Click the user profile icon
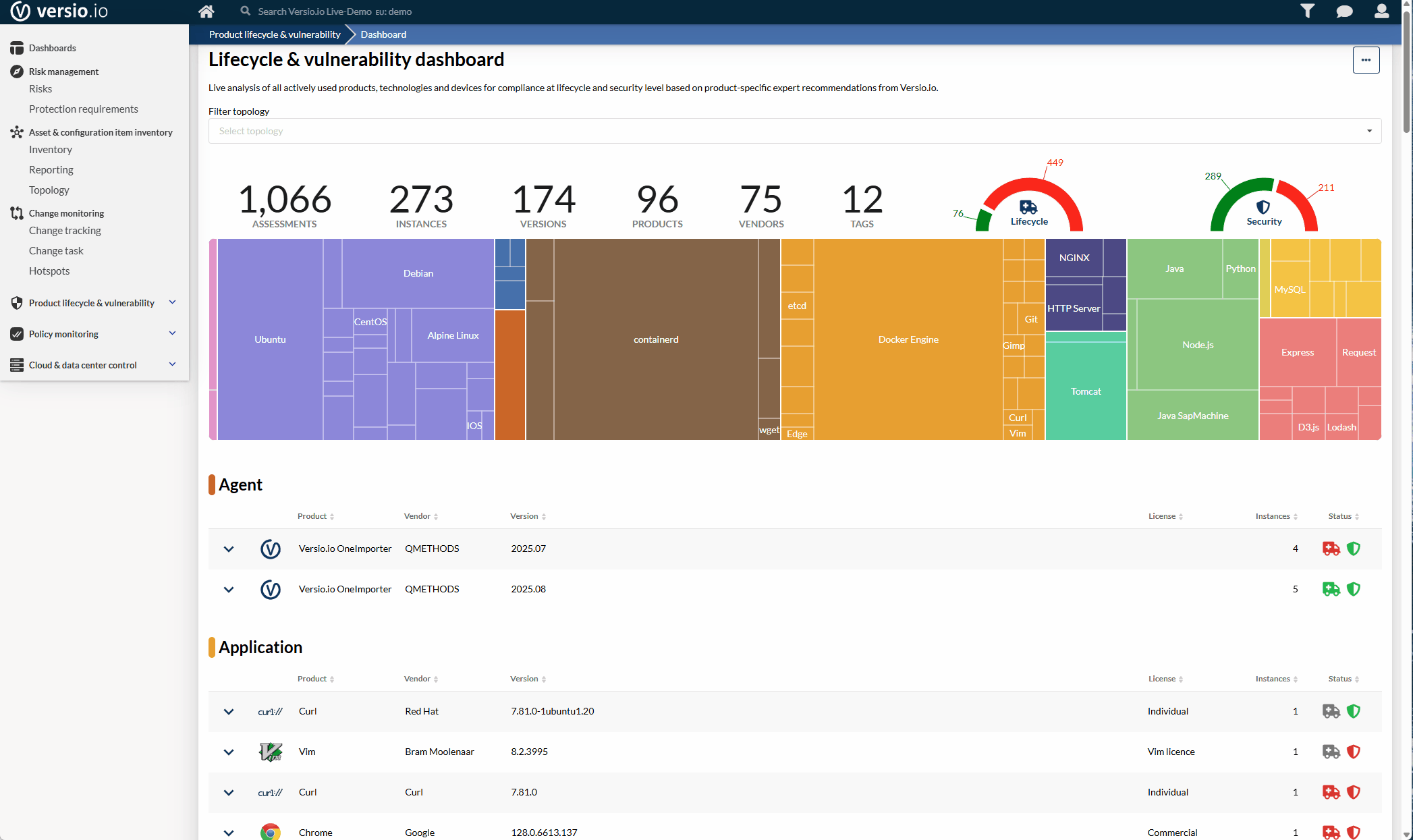The image size is (1413, 840). point(1381,11)
